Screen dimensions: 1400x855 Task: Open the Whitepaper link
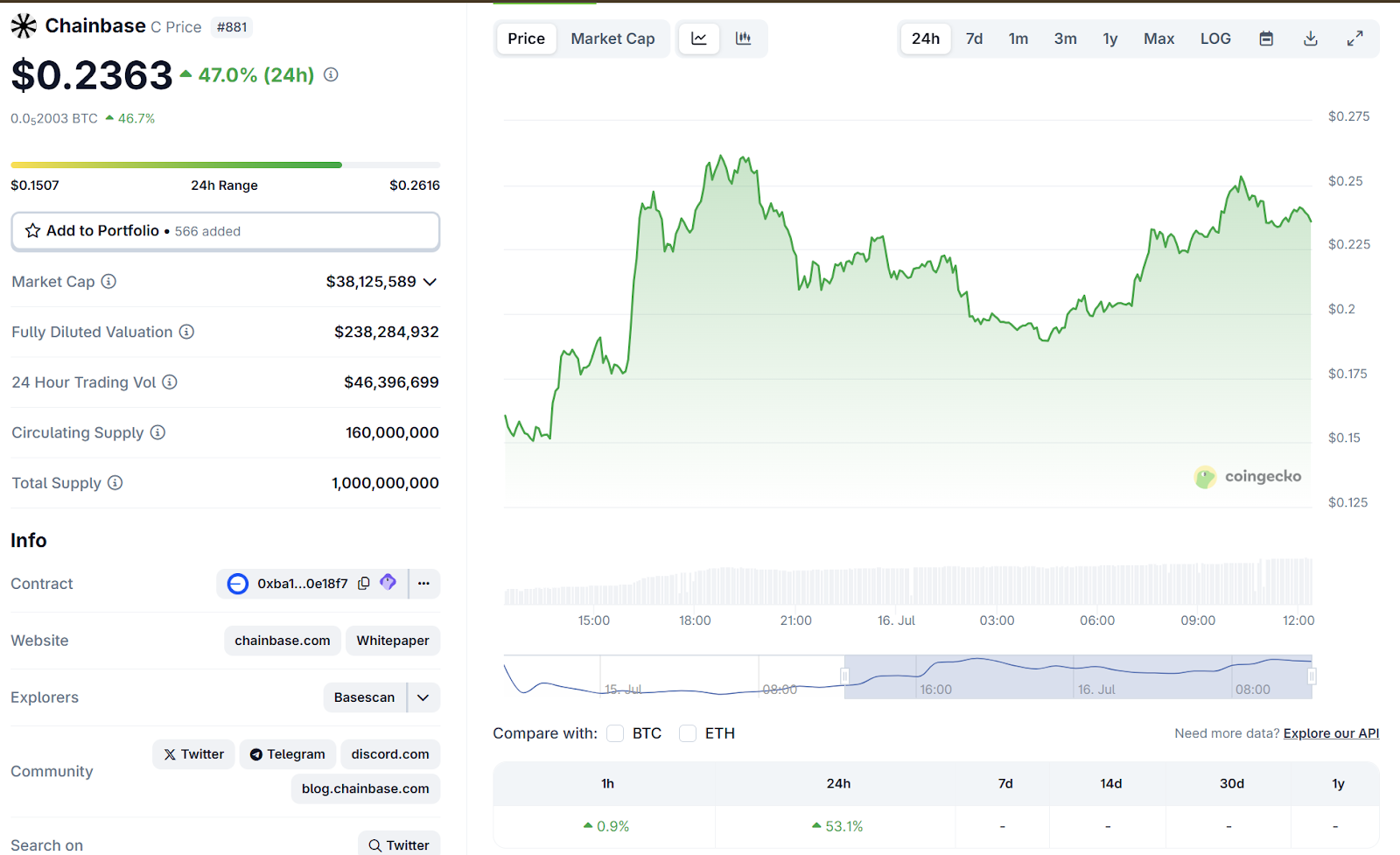393,641
